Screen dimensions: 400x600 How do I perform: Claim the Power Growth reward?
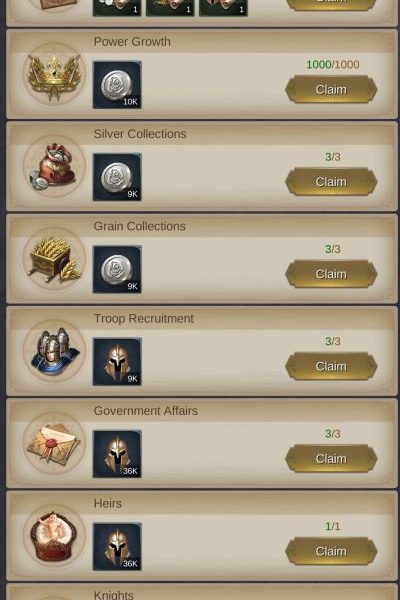pos(331,90)
